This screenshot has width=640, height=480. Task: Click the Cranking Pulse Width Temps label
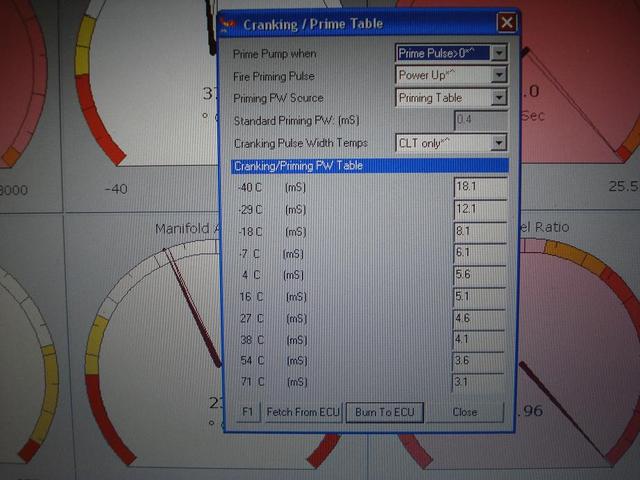[300, 143]
